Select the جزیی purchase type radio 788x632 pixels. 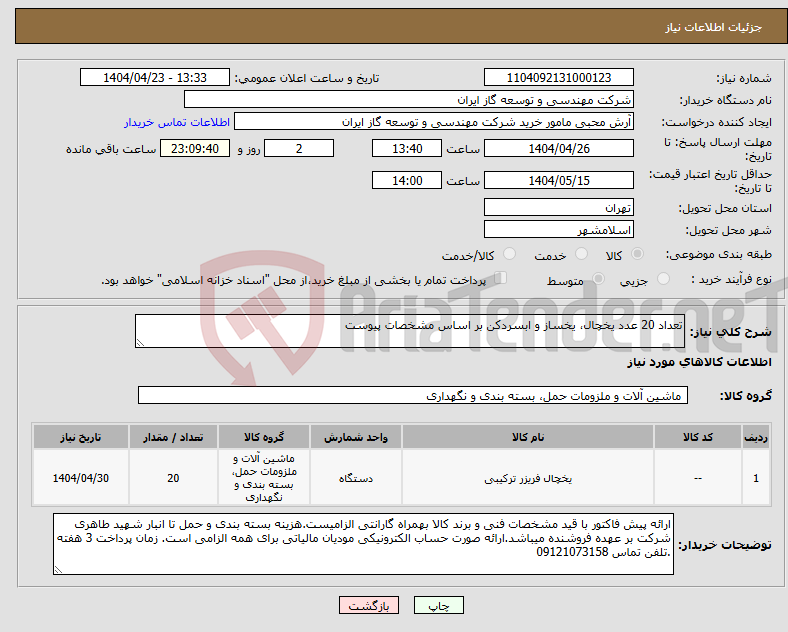pos(663,279)
